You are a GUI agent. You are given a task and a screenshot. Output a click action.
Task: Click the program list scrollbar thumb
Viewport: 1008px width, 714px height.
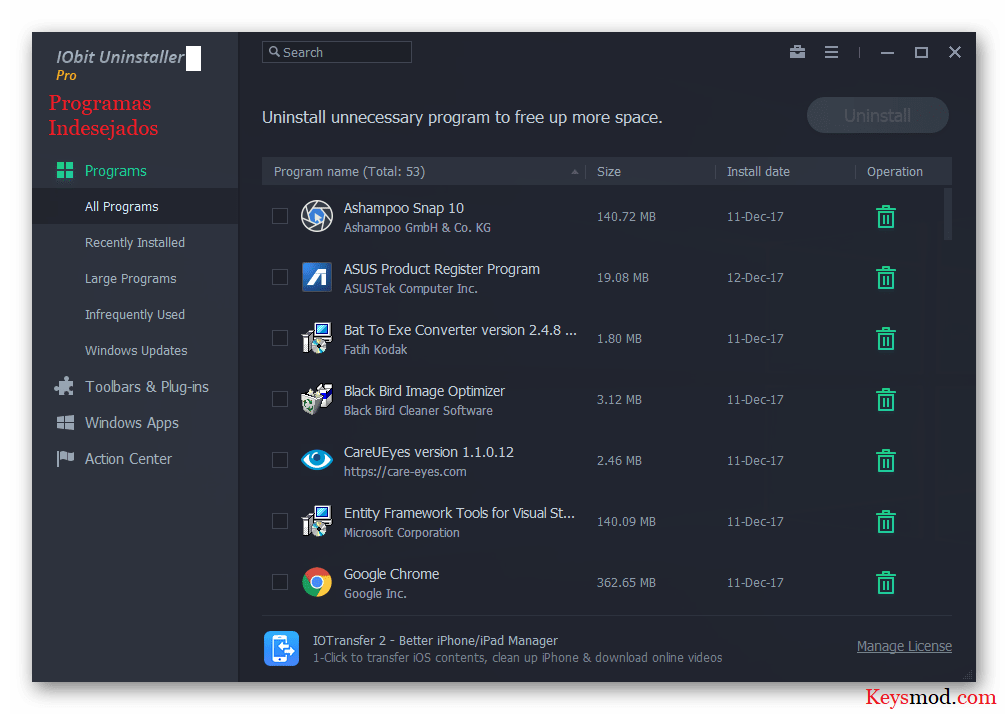point(948,214)
